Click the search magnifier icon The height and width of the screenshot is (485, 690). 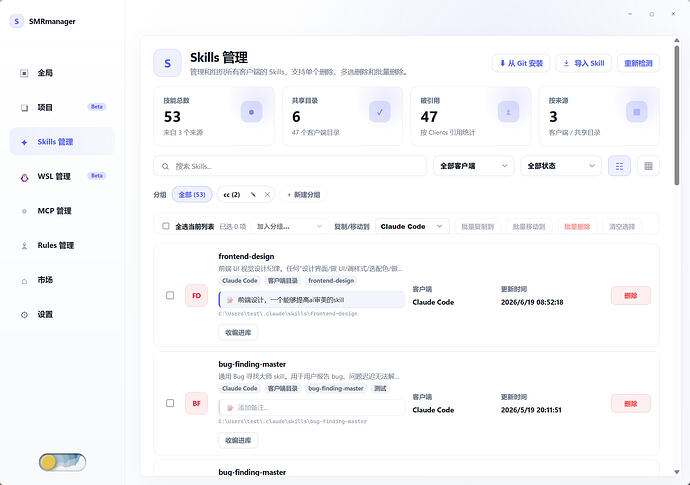(165, 166)
